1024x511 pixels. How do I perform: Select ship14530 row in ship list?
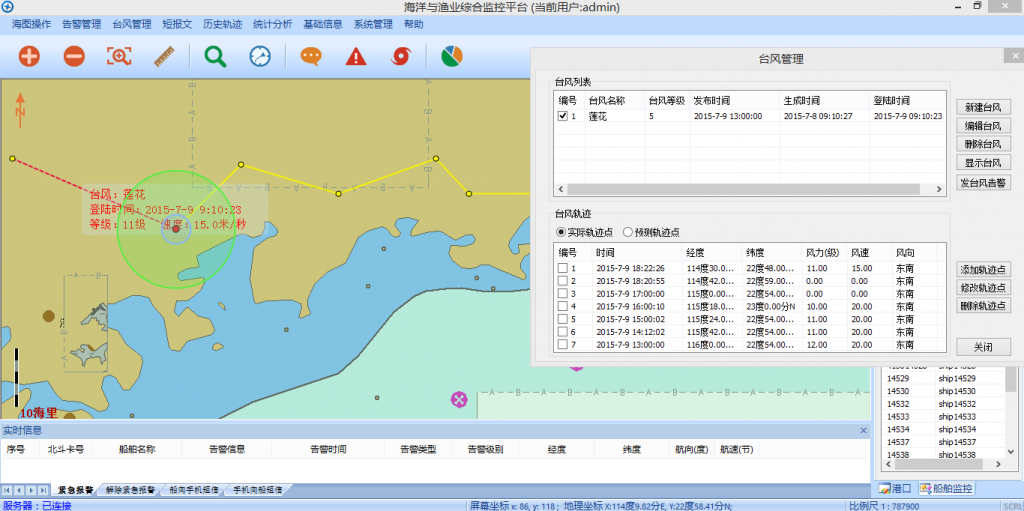pos(942,391)
